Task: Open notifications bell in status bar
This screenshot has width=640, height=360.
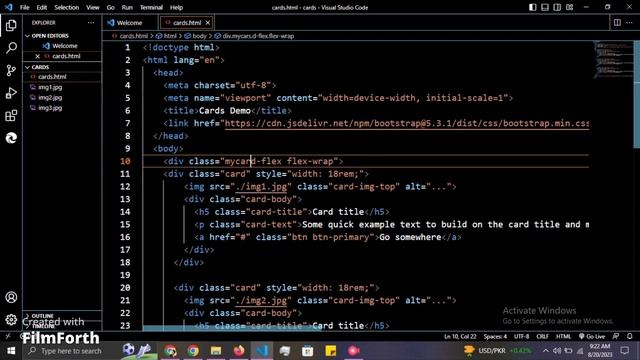Action: [x=629, y=336]
